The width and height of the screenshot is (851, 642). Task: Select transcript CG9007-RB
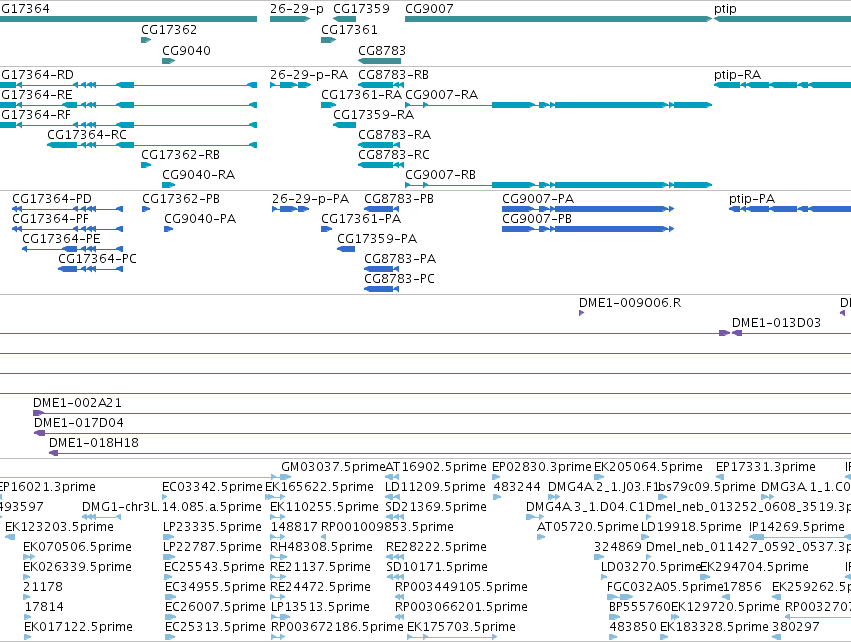pyautogui.click(x=558, y=185)
